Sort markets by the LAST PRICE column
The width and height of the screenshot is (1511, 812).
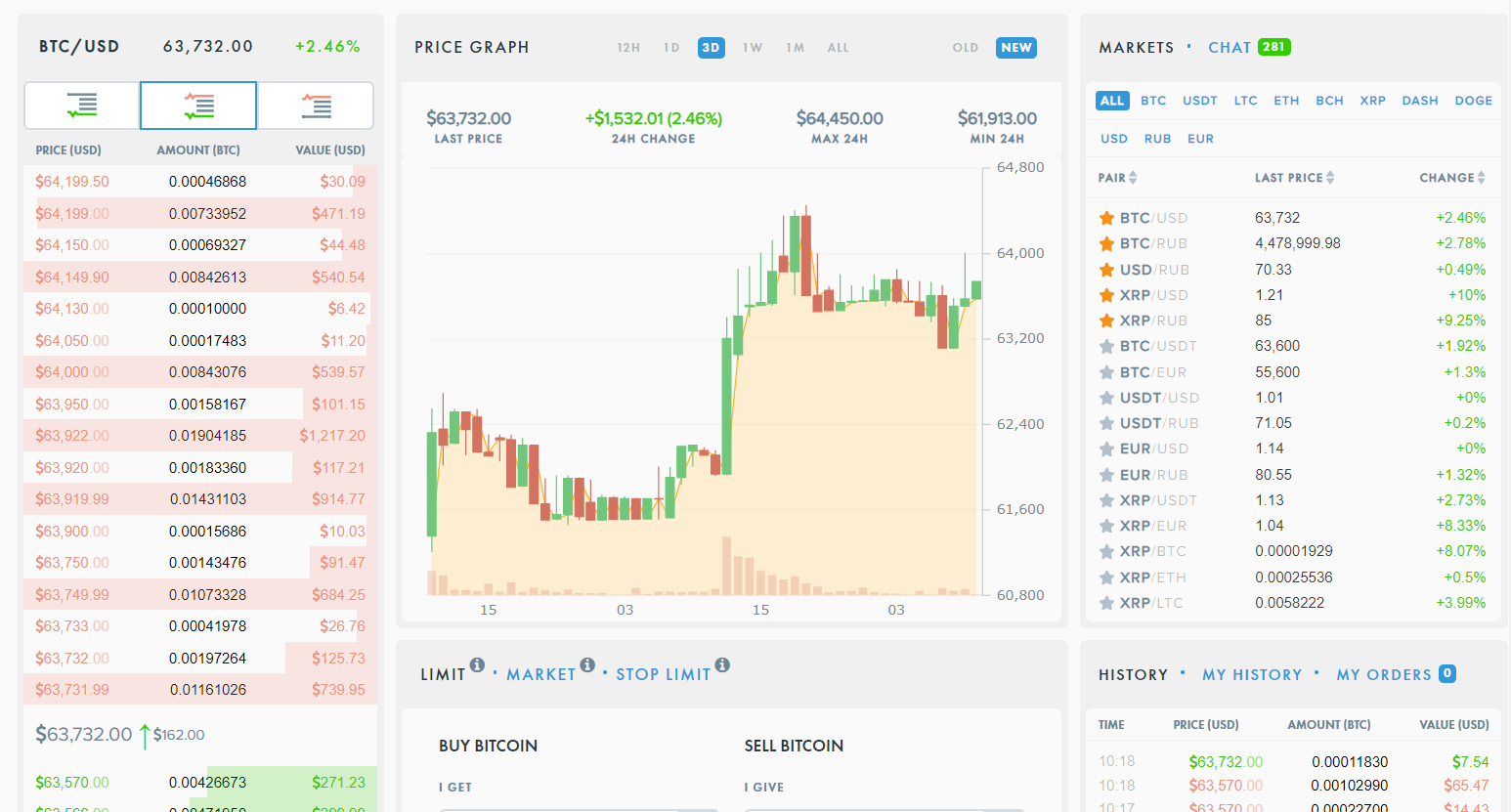coord(1295,178)
